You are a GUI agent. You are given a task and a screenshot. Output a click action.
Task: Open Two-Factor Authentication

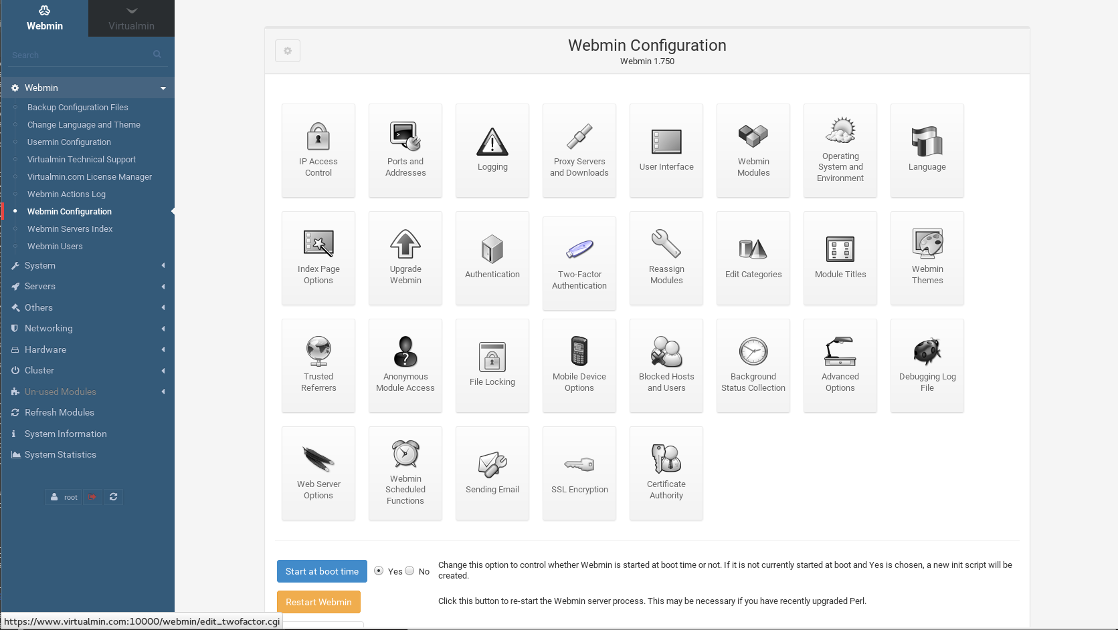click(x=579, y=263)
